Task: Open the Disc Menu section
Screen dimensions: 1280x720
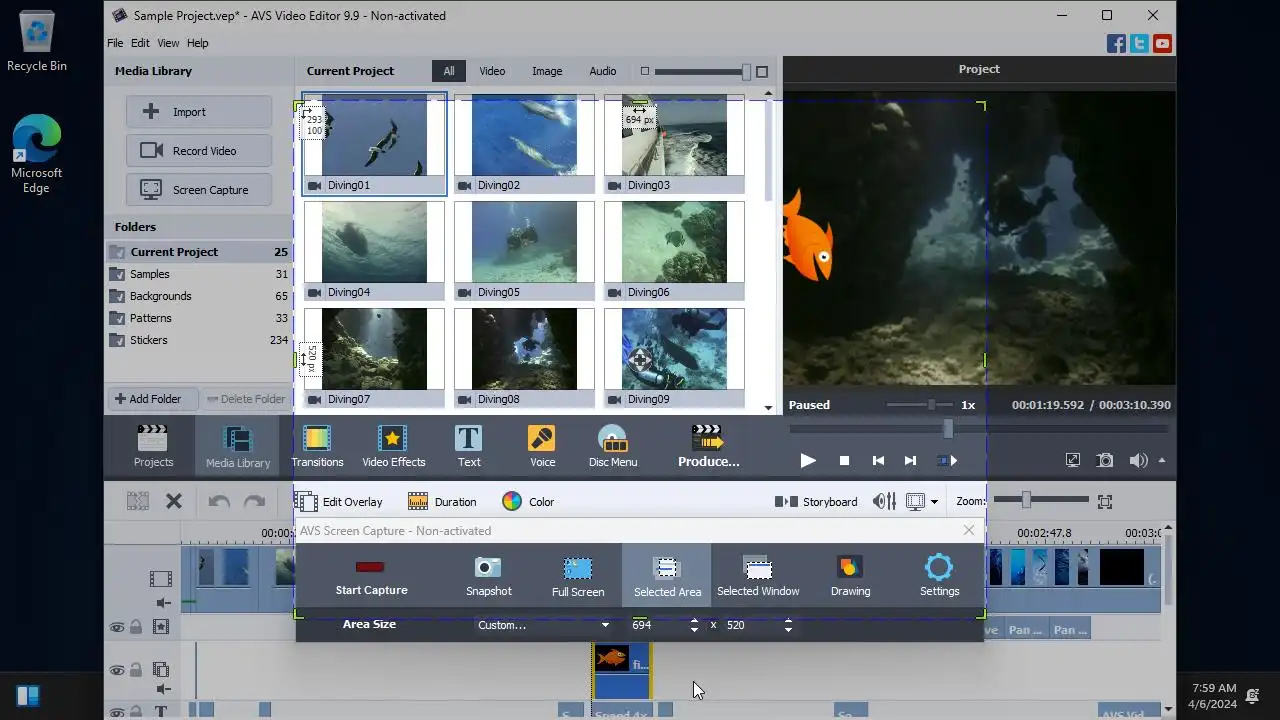Action: [x=613, y=446]
